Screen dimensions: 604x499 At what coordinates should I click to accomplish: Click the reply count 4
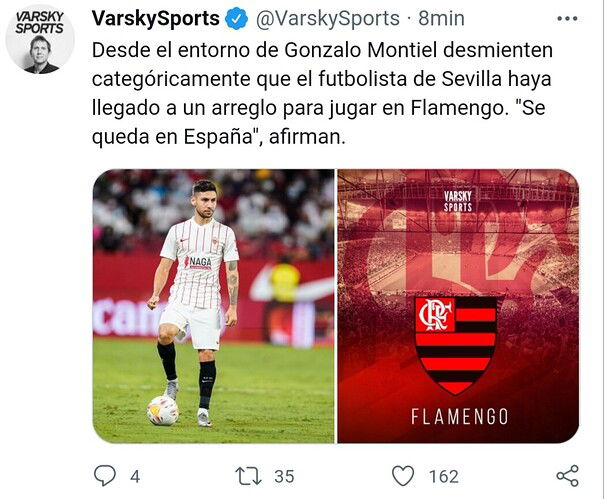[135, 477]
